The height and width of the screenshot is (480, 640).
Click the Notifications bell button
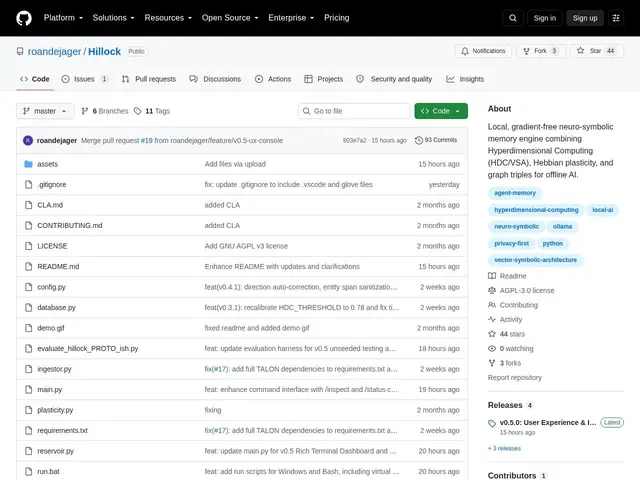pos(483,51)
